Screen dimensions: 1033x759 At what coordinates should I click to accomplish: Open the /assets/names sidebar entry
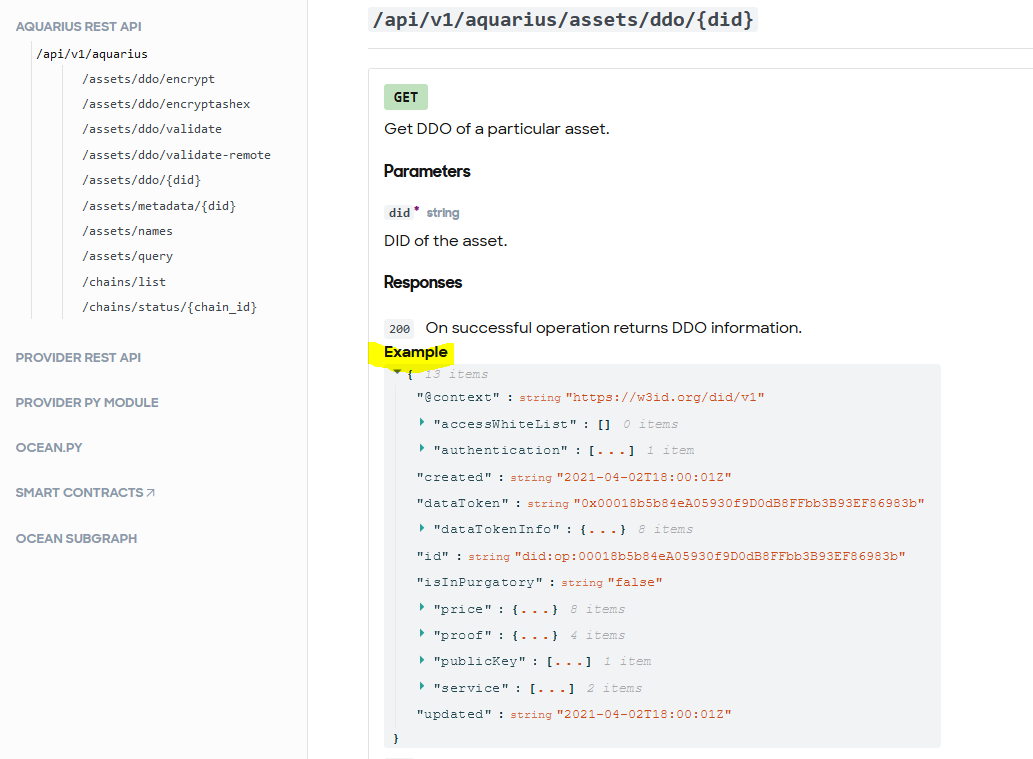pos(127,231)
